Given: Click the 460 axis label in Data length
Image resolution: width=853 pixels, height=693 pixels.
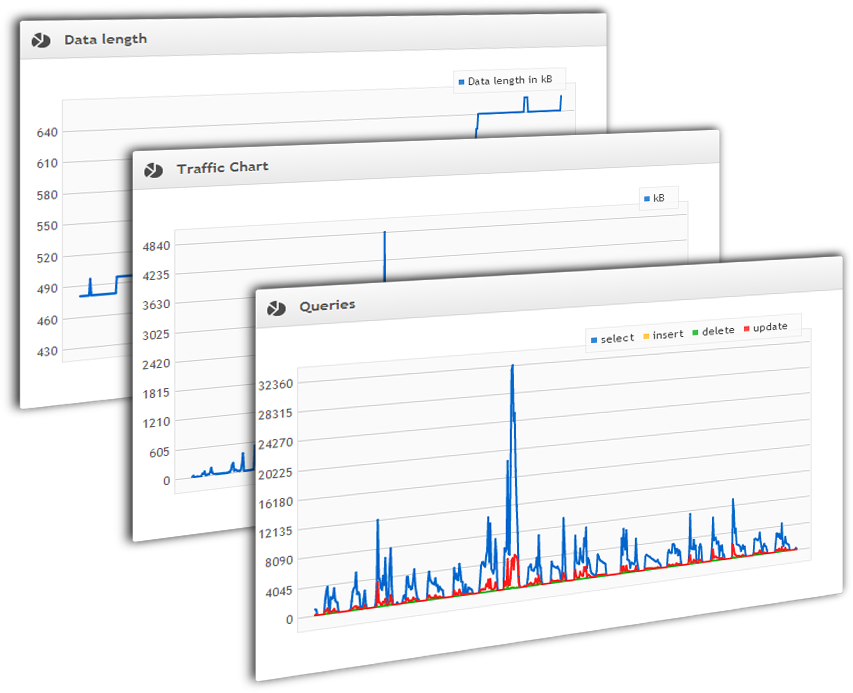Looking at the screenshot, I should [x=47, y=320].
